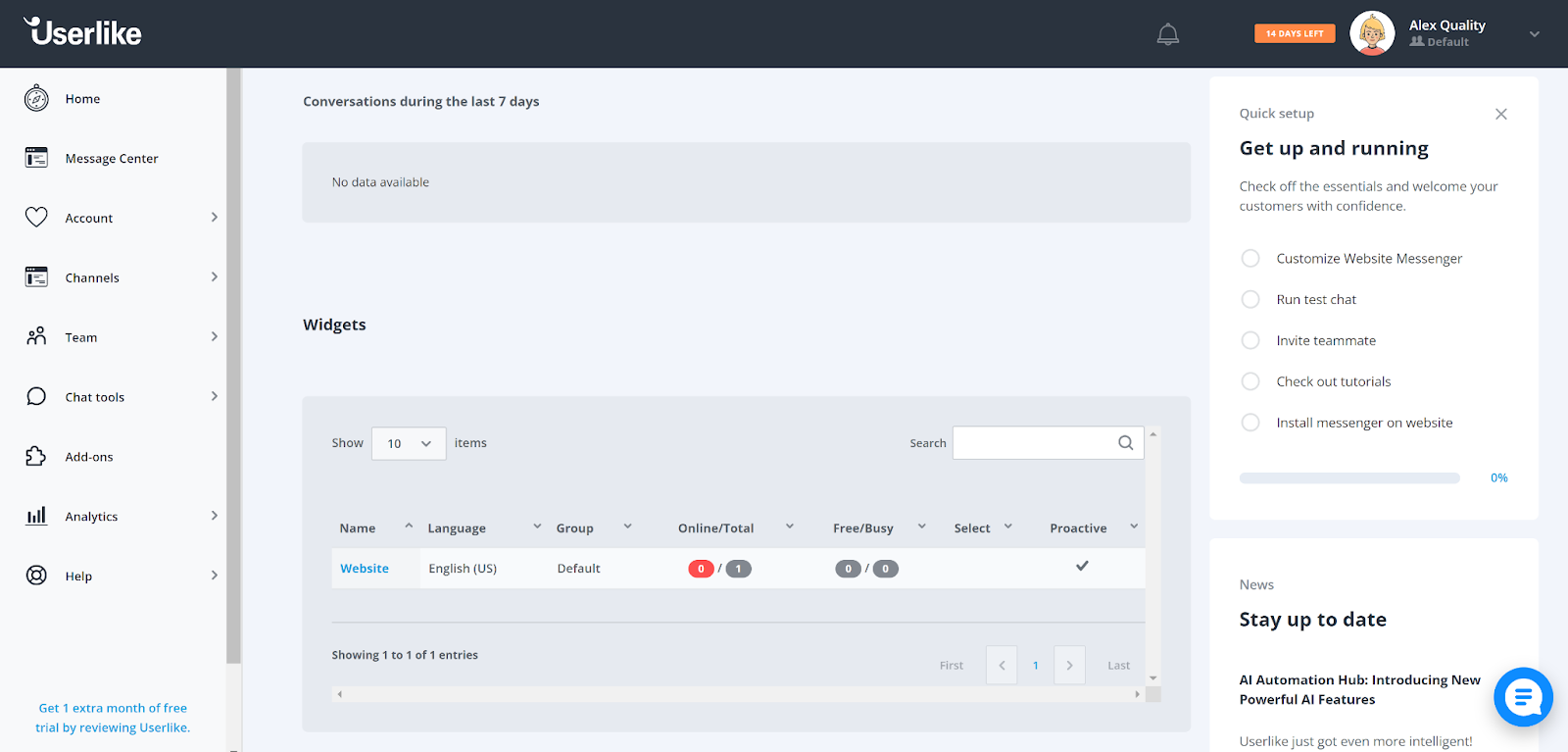Screen dimensions: 1568x752
Task: Click the notification bell icon
Action: [x=1167, y=34]
